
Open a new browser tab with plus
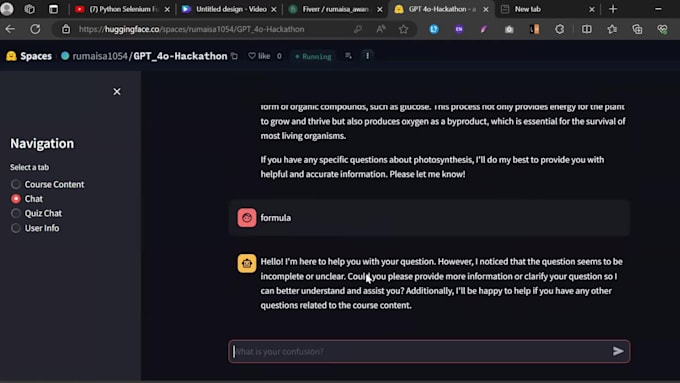click(613, 9)
